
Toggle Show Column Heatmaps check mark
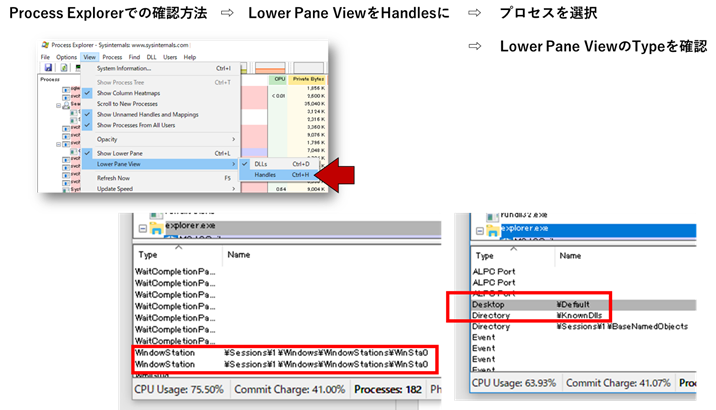[87, 93]
